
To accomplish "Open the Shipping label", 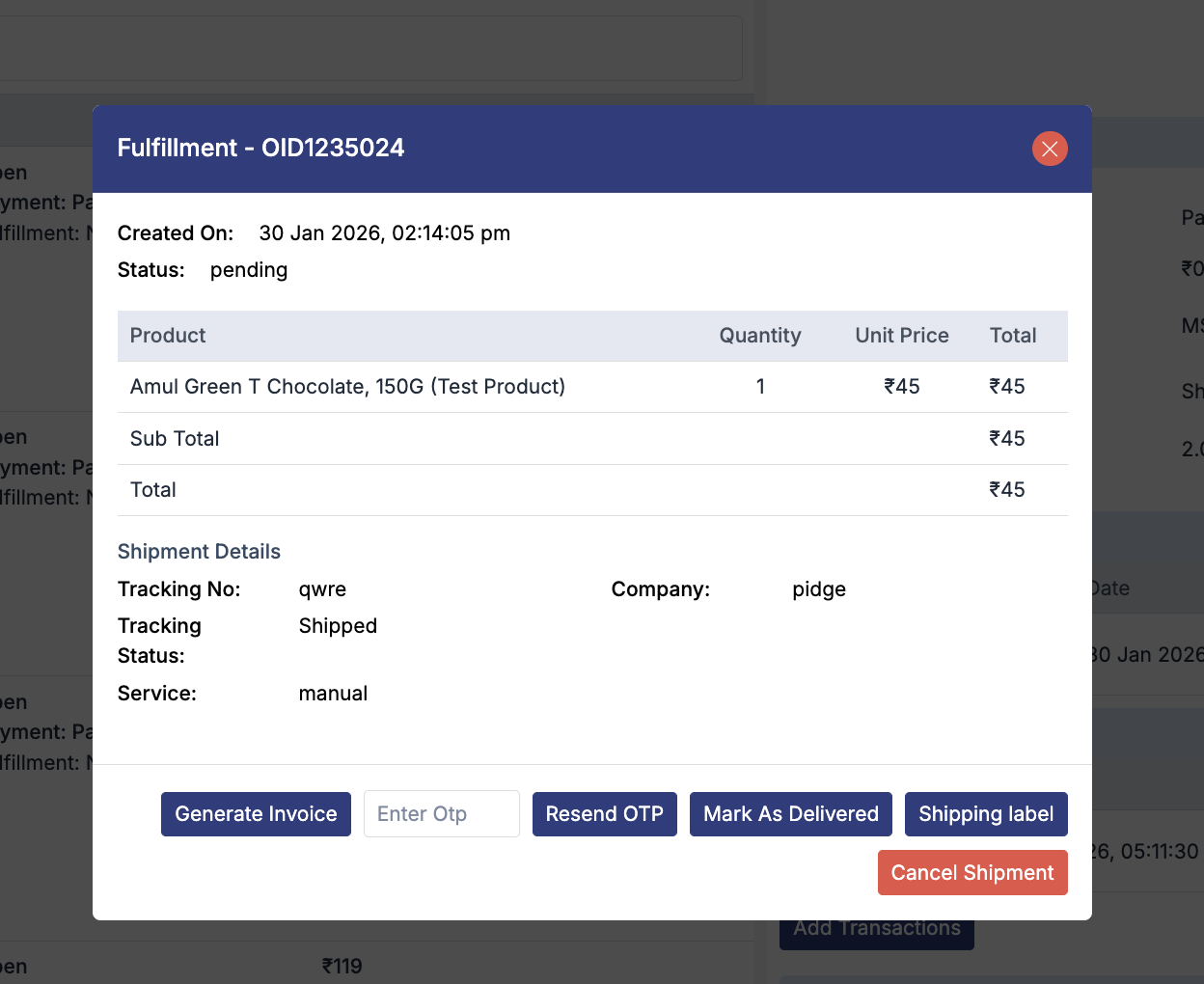I will click(985, 814).
